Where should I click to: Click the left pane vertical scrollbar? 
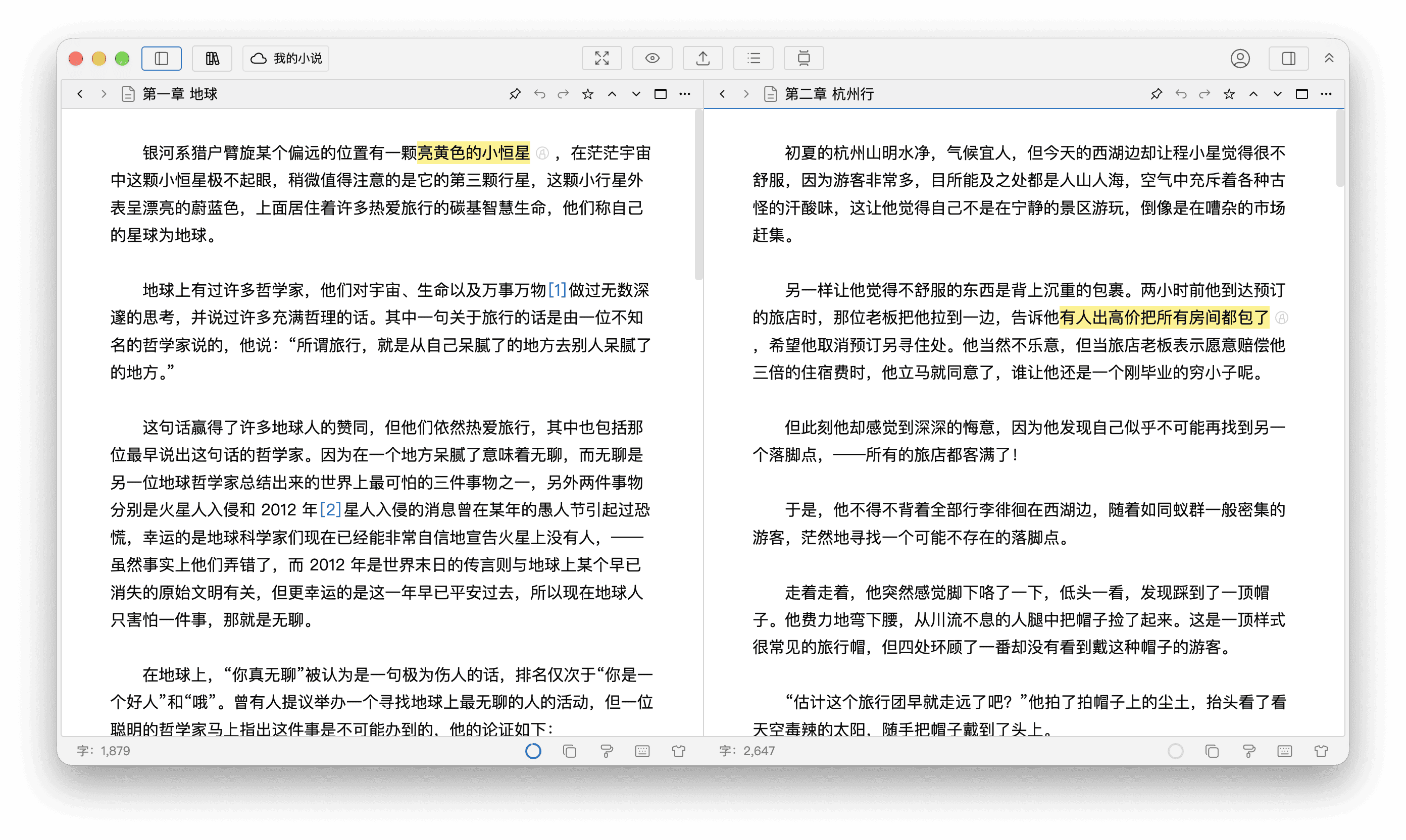coord(698,195)
